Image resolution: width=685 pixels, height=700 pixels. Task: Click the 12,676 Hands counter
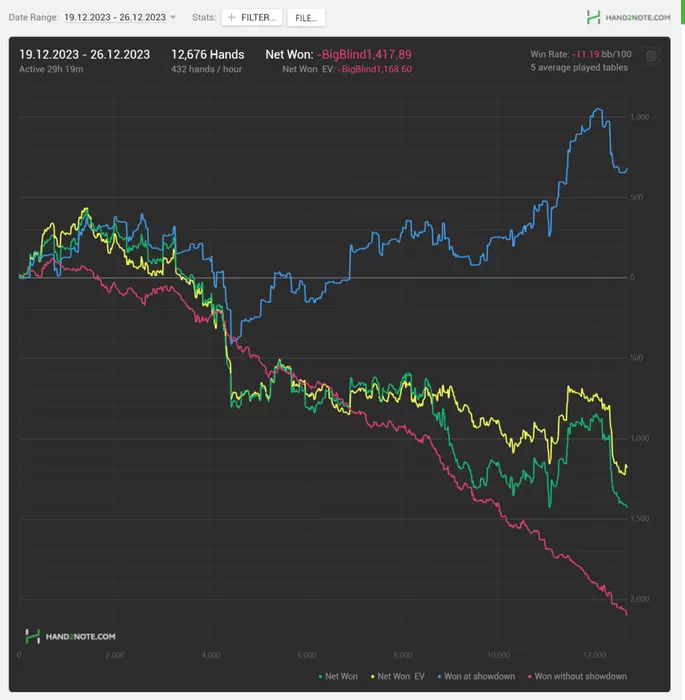[208, 54]
